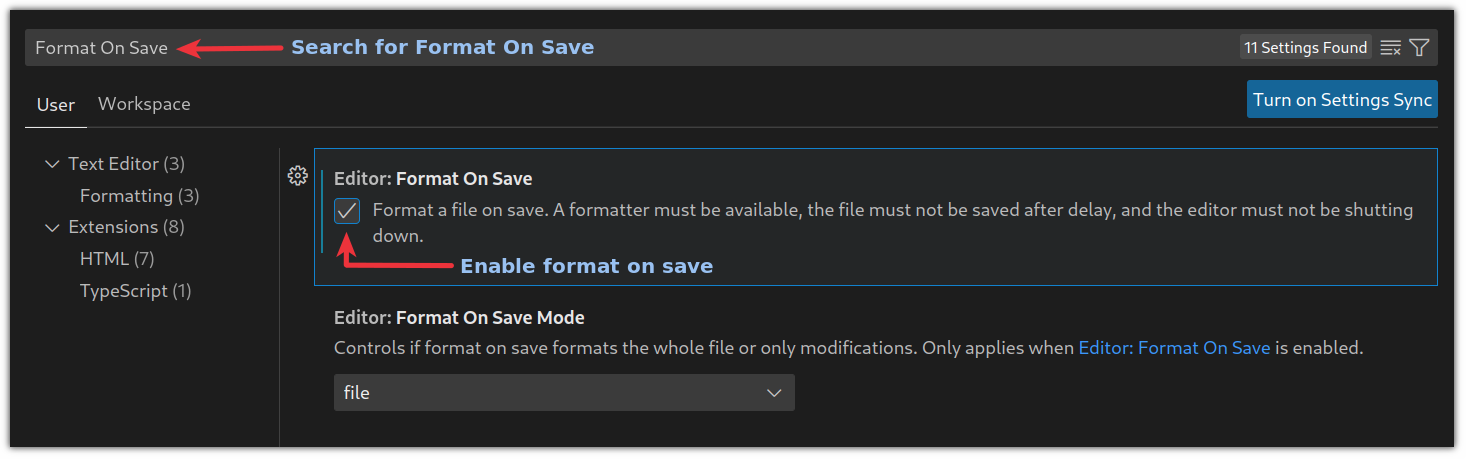Collapse the Extensions tree group
The height and width of the screenshot is (459, 1466).
tap(52, 228)
